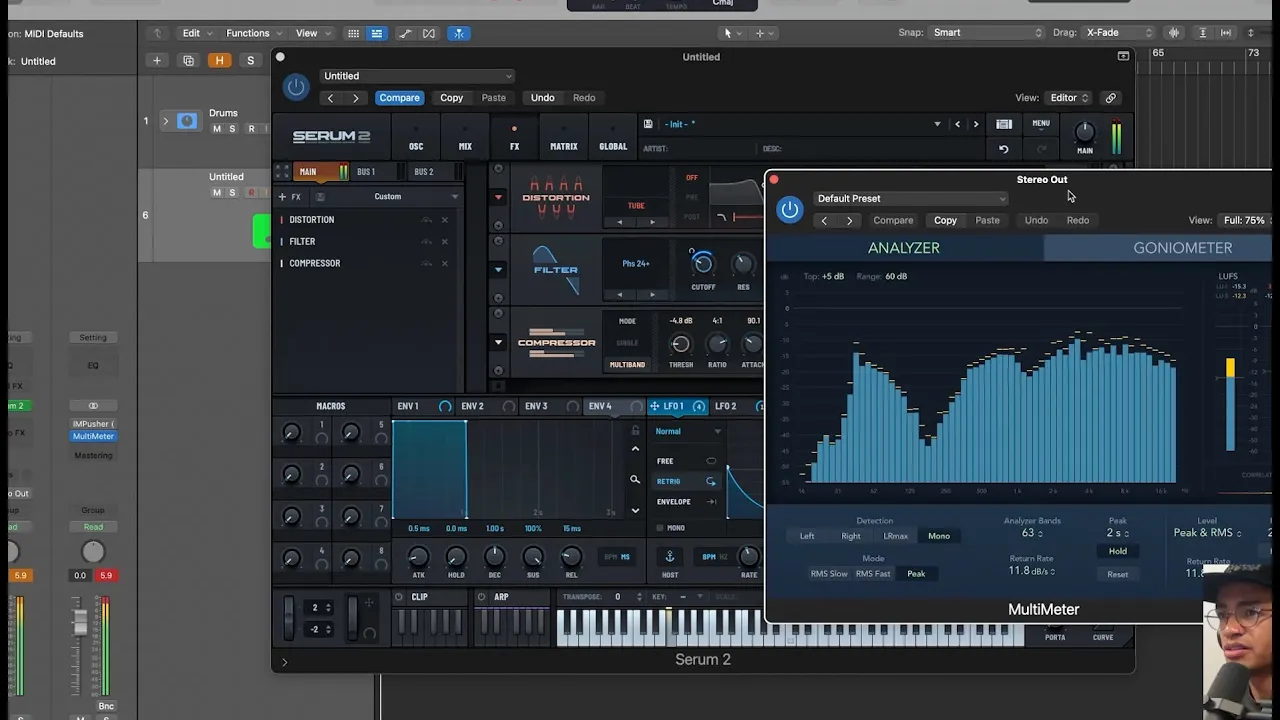The image size is (1280, 720).
Task: Click the link icon in Serum window header
Action: [x=1110, y=98]
